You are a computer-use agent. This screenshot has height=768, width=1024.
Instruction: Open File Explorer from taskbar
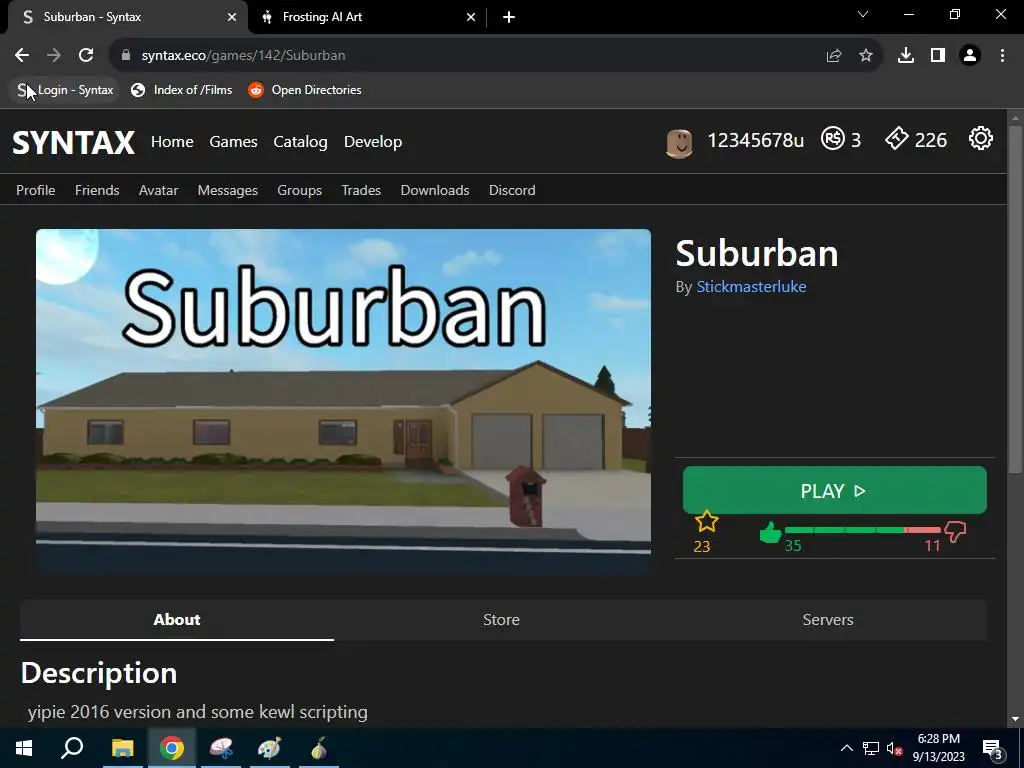tap(122, 748)
